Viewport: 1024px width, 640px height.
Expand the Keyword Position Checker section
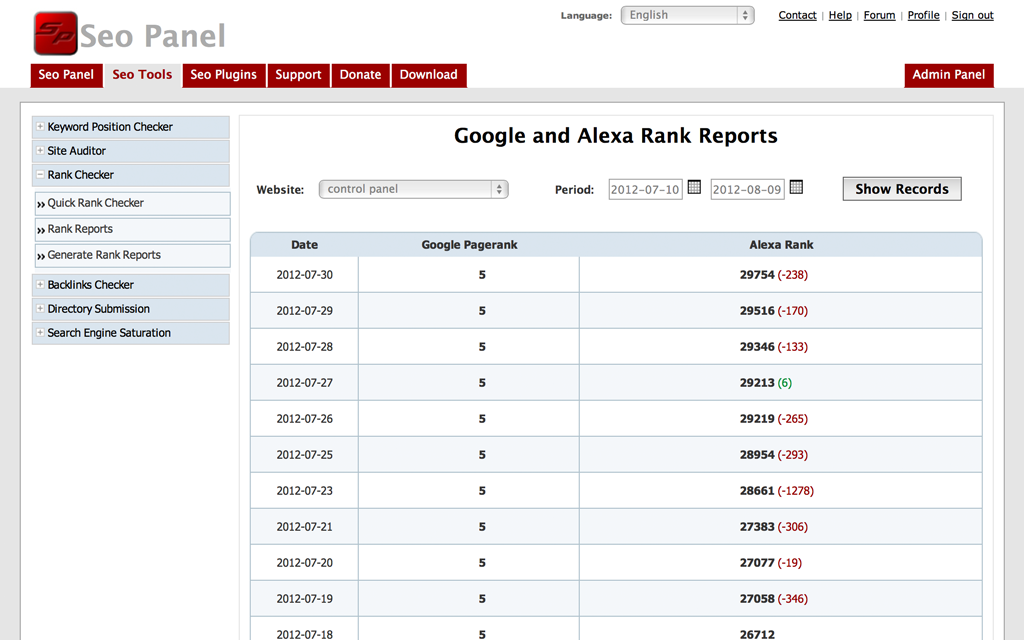click(x=110, y=127)
